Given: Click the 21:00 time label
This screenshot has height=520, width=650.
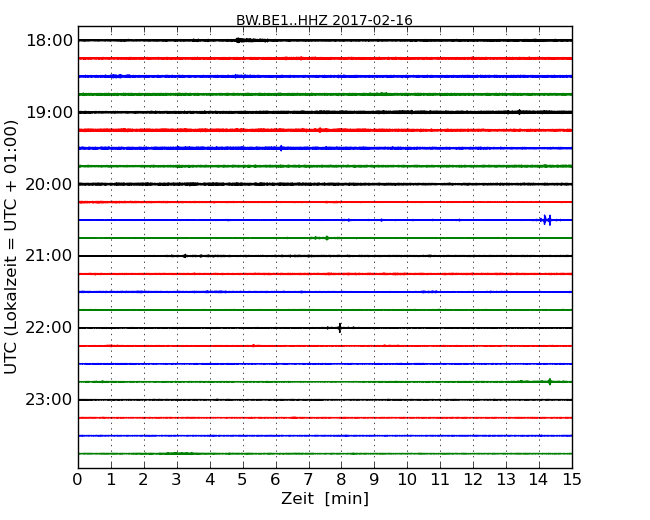Looking at the screenshot, I should click(49, 256).
